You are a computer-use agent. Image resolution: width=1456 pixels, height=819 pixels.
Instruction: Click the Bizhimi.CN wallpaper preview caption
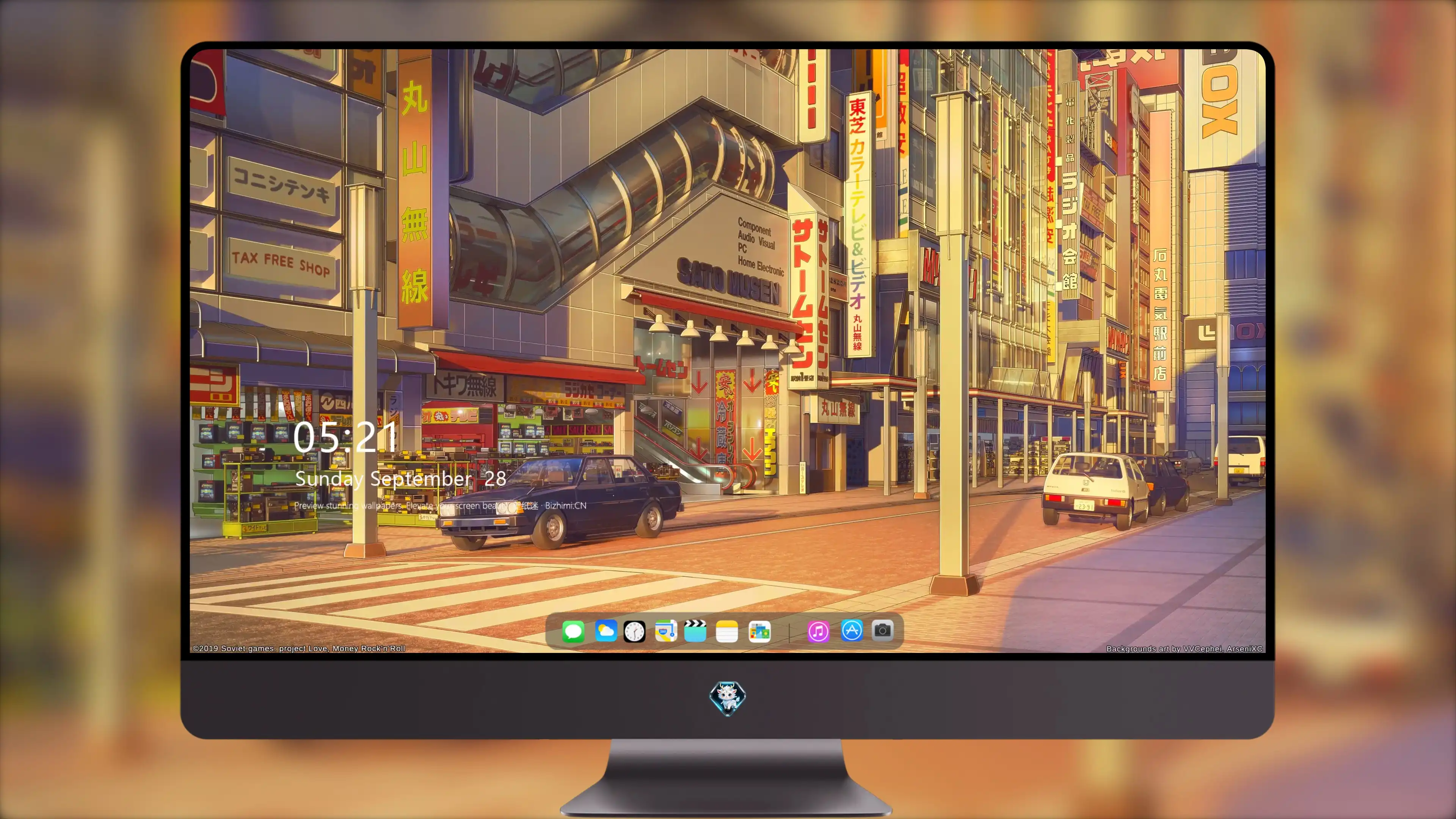pyautogui.click(x=440, y=505)
